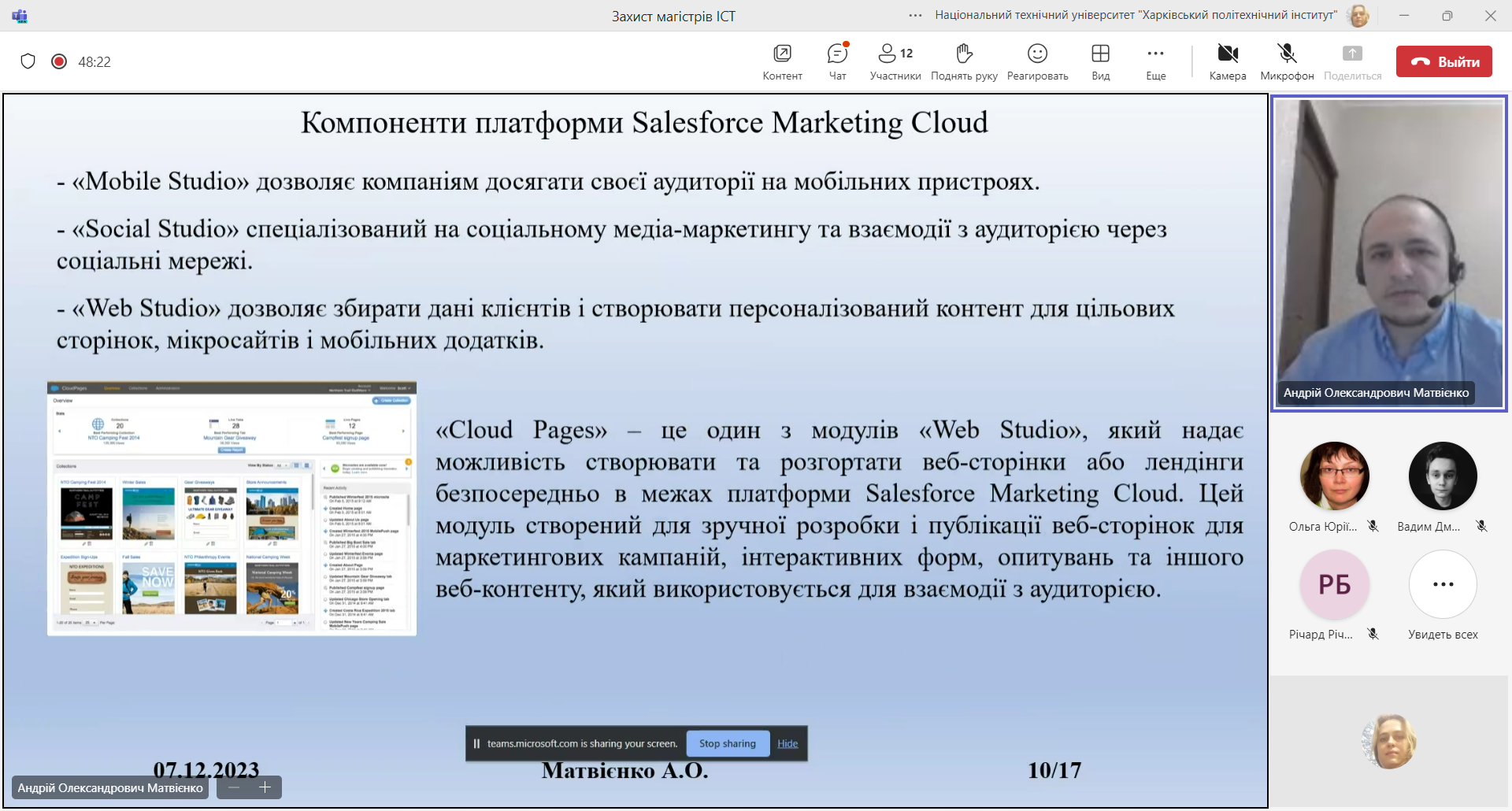Image resolution: width=1512 pixels, height=811 pixels.
Task: Click the shield privacy icon
Action: pos(28,61)
